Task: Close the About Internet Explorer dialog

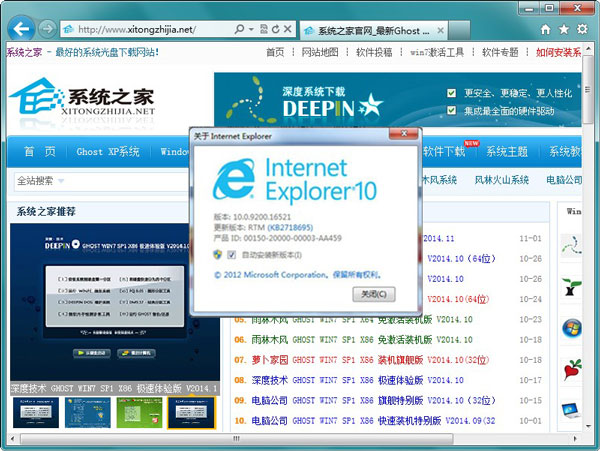Action: point(404,134)
